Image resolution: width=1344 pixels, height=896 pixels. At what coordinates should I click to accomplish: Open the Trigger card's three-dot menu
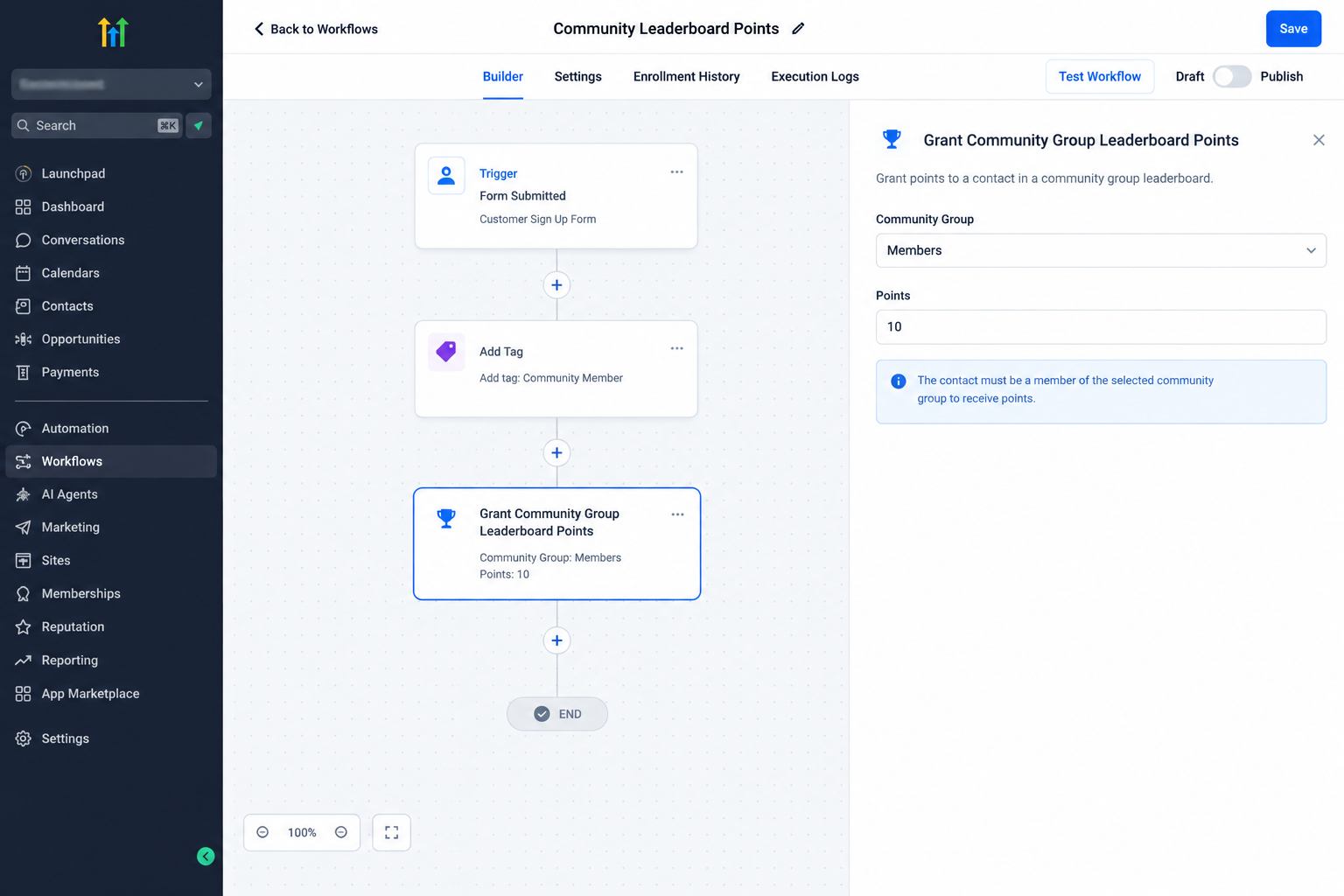676,172
